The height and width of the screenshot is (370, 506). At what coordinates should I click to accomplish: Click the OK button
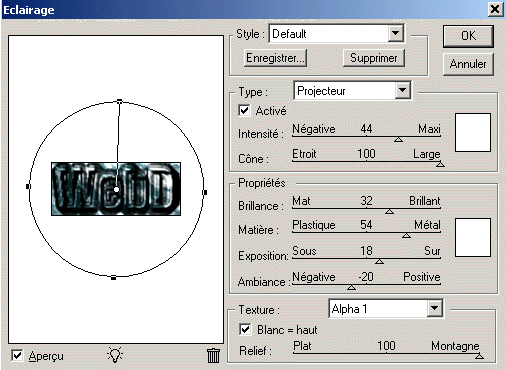pyautogui.click(x=468, y=36)
